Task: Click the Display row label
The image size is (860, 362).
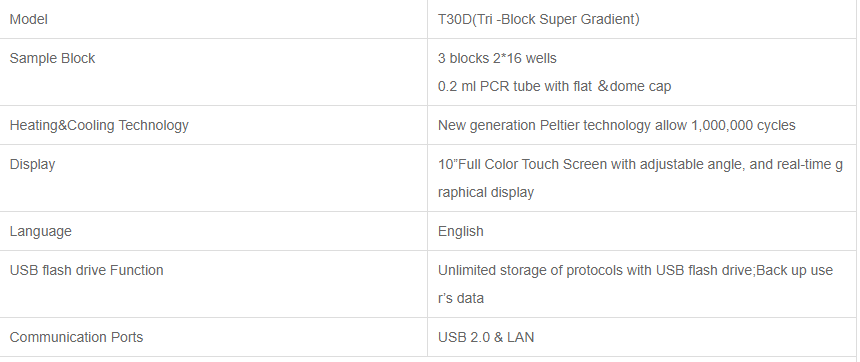Action: coord(32,164)
